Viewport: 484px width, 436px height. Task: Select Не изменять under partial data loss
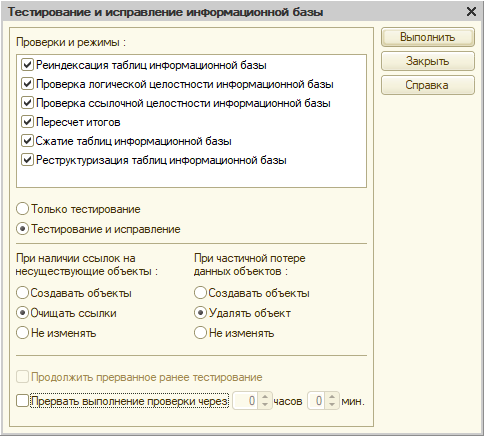click(200, 333)
